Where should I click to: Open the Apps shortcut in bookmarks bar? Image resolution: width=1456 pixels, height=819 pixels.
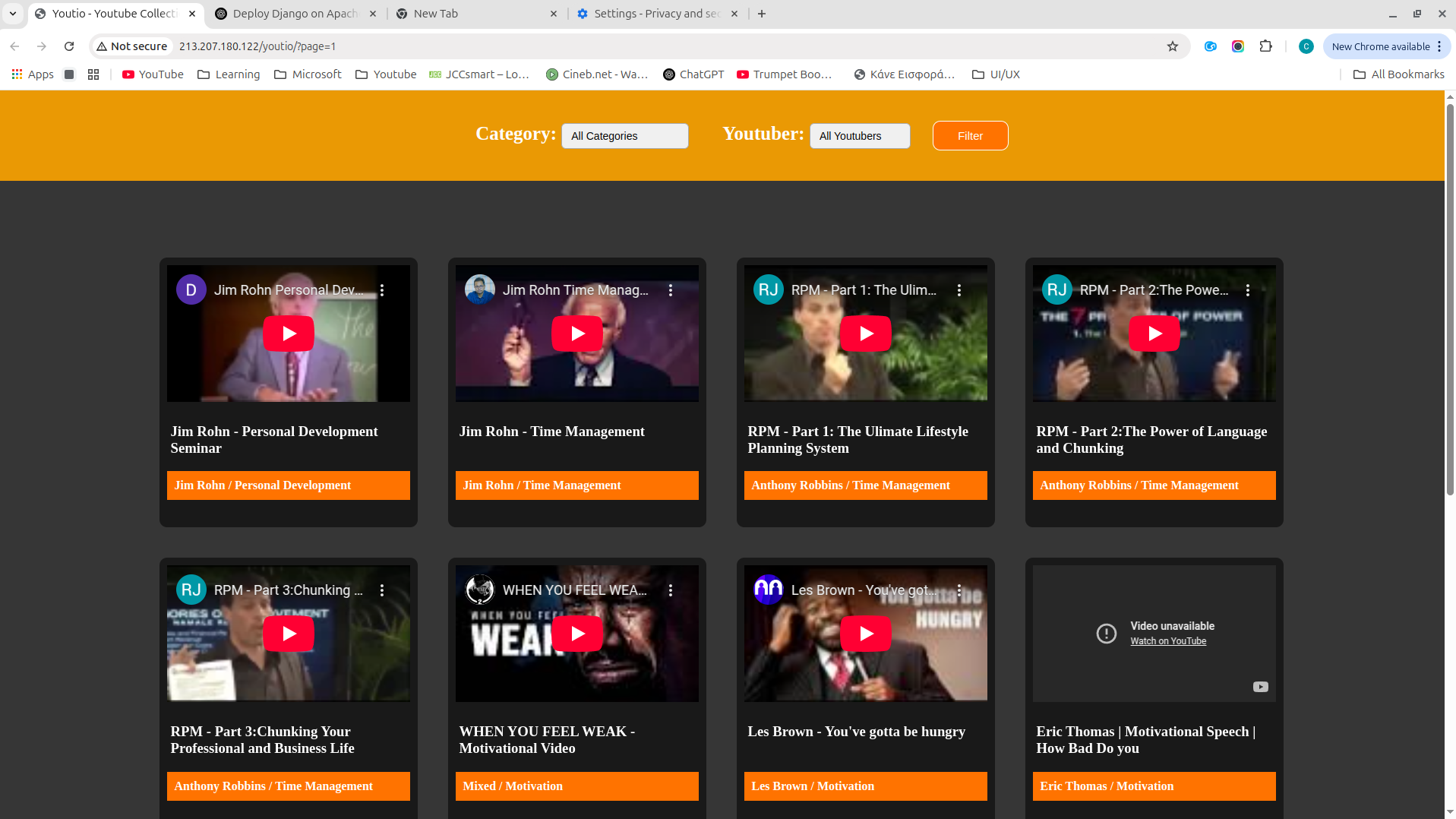click(x=33, y=74)
